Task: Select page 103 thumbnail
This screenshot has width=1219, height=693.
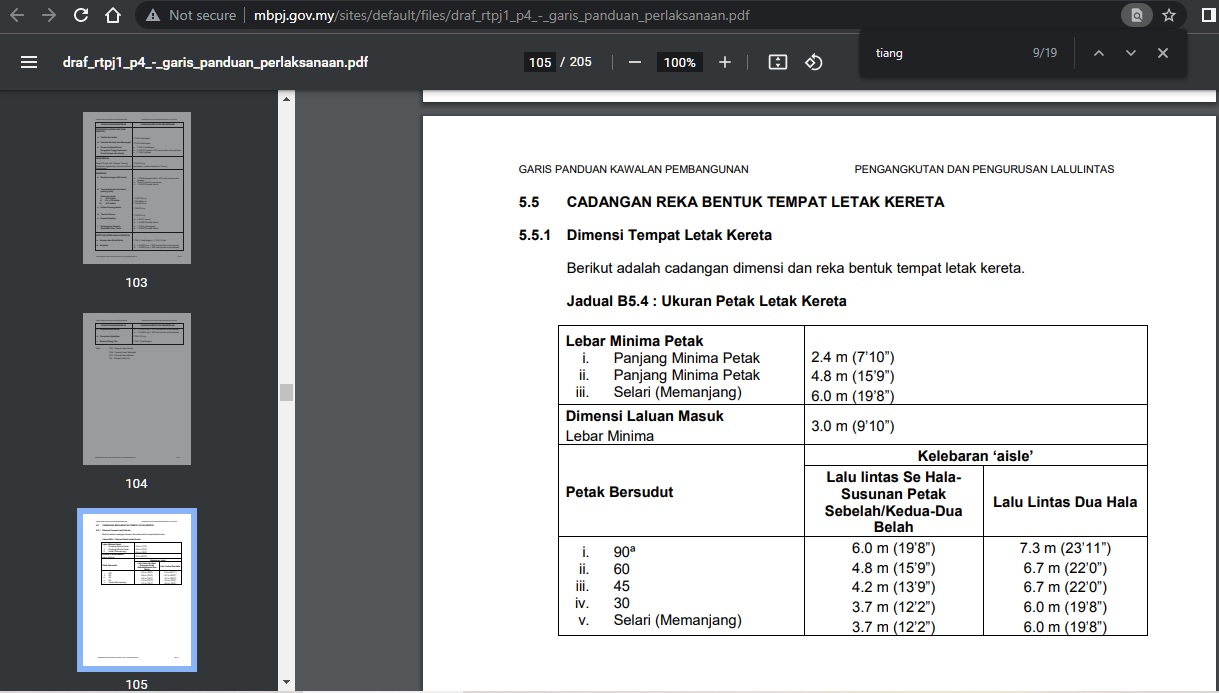Action: (x=137, y=188)
